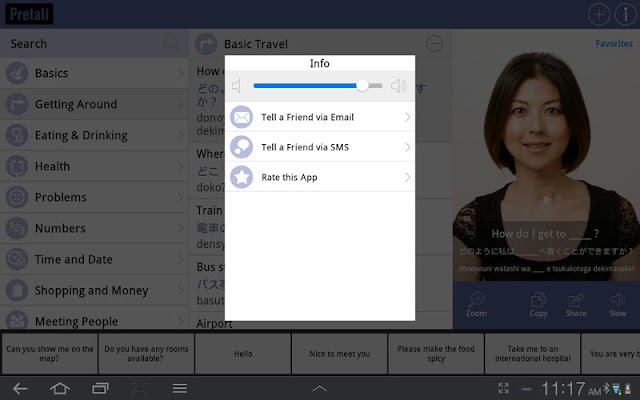
Task: Tap the plus icon in the top bar
Action: 599,14
